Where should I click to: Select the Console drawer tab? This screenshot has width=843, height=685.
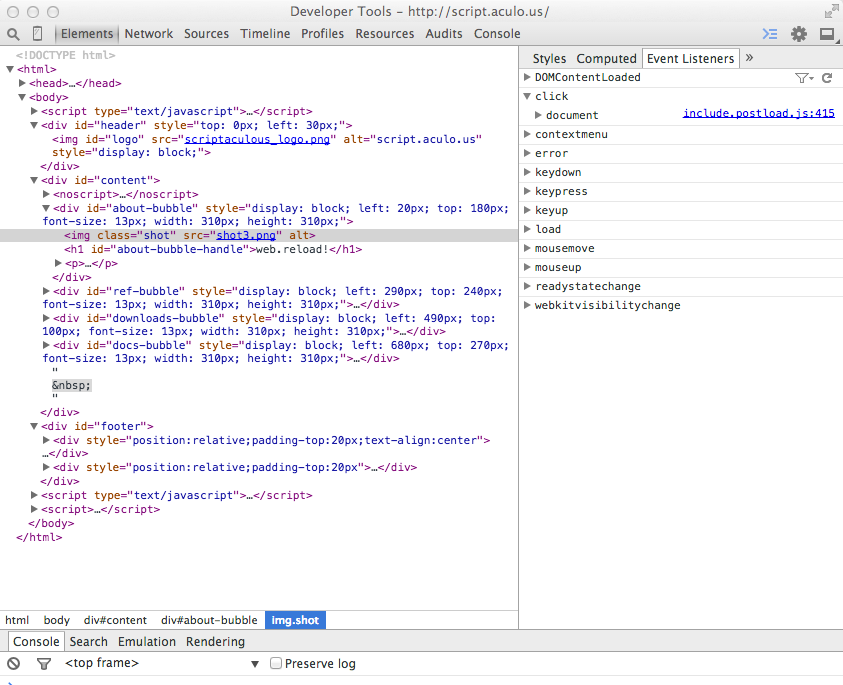(36, 641)
